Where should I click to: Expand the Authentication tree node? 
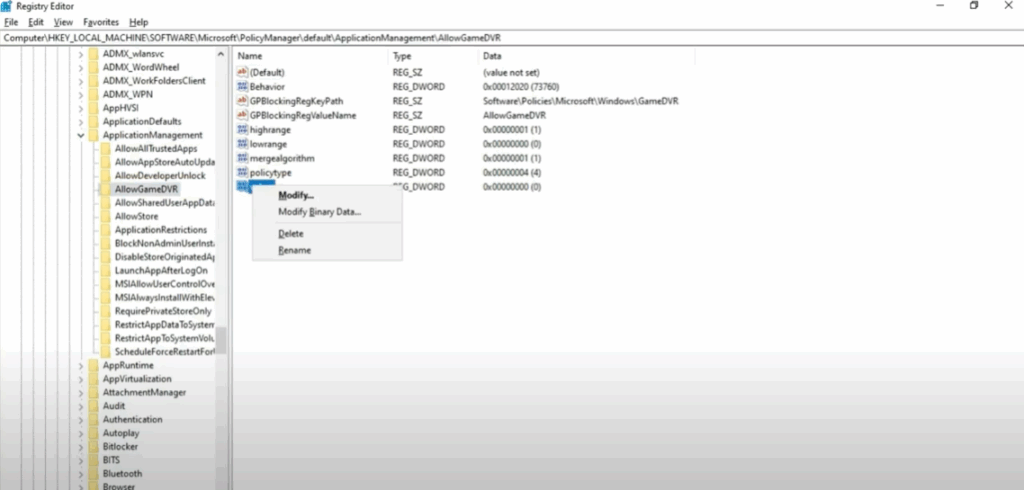tap(81, 420)
